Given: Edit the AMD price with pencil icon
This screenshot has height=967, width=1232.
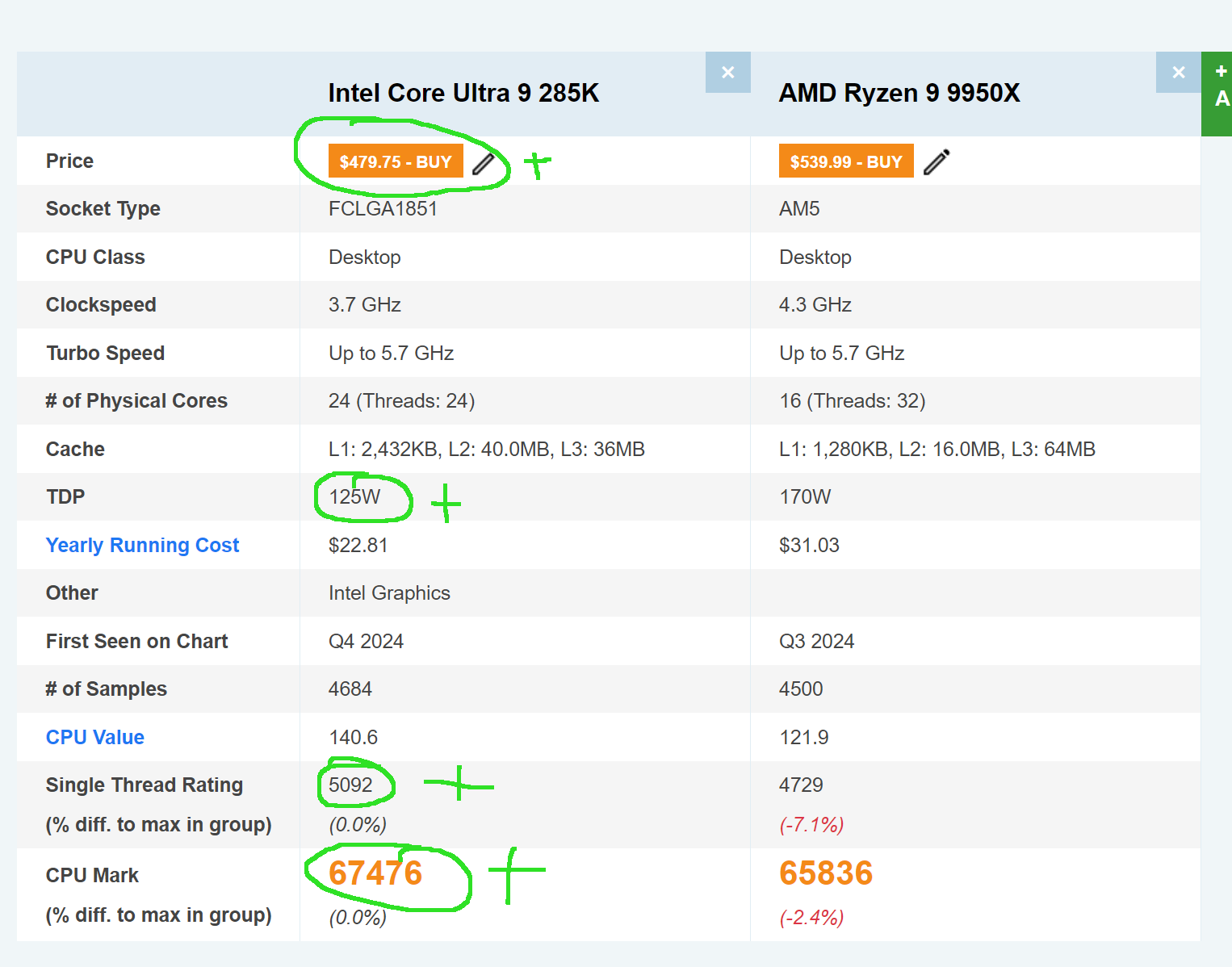Looking at the screenshot, I should pos(936,162).
